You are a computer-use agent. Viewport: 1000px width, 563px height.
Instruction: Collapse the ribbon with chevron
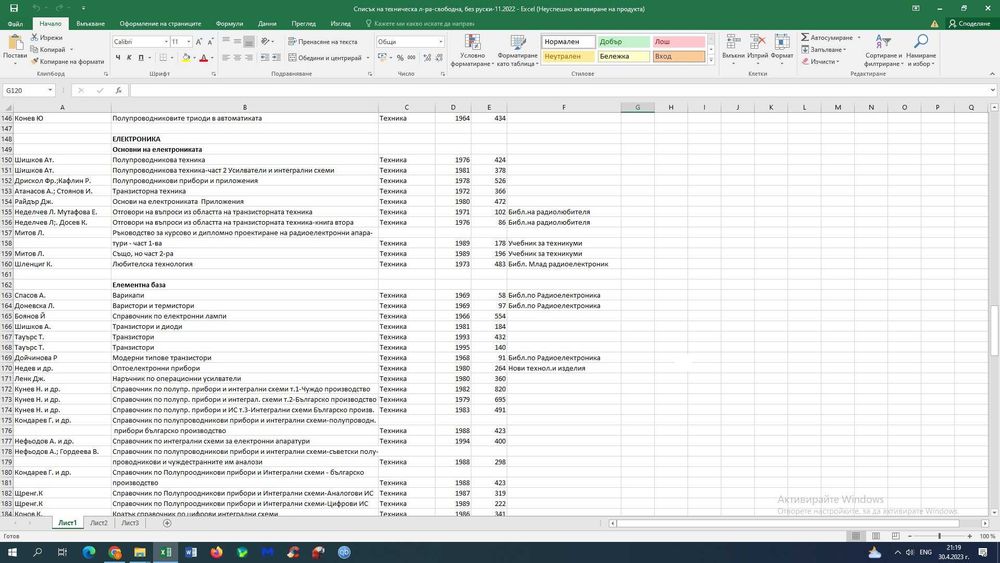pyautogui.click(x=992, y=74)
